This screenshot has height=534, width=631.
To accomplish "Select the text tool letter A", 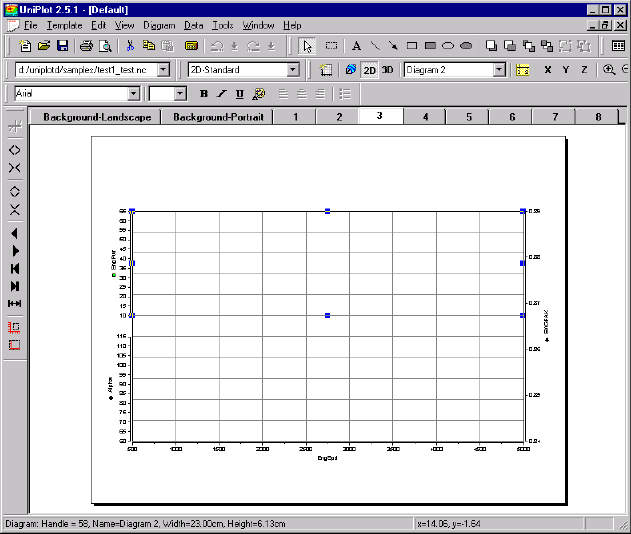I will (x=357, y=46).
